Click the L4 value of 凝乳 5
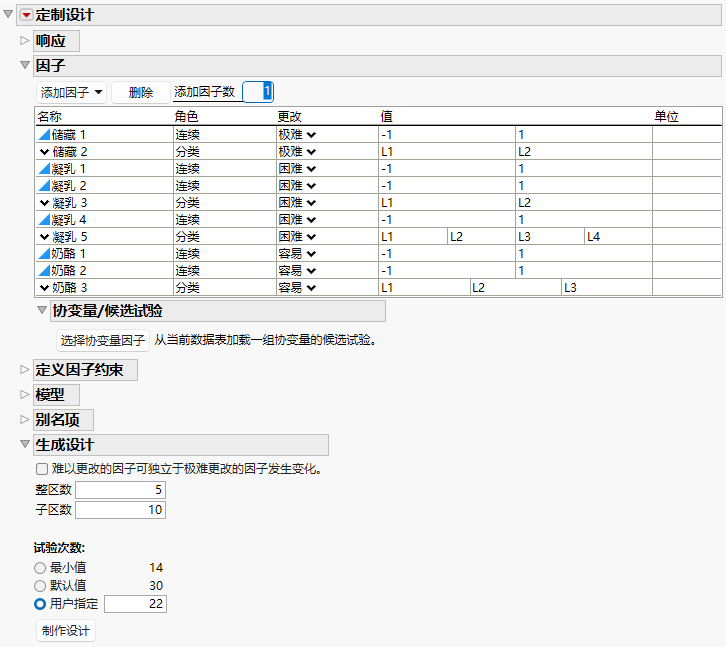The width and height of the screenshot is (726, 647). 619,237
